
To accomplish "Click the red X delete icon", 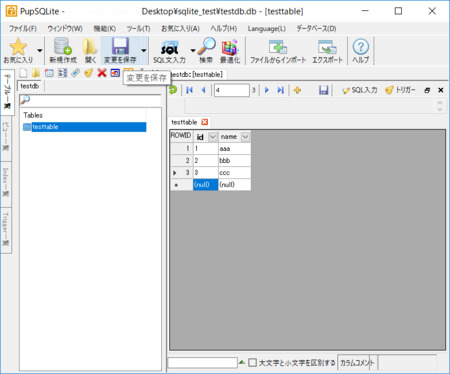I will [x=102, y=73].
